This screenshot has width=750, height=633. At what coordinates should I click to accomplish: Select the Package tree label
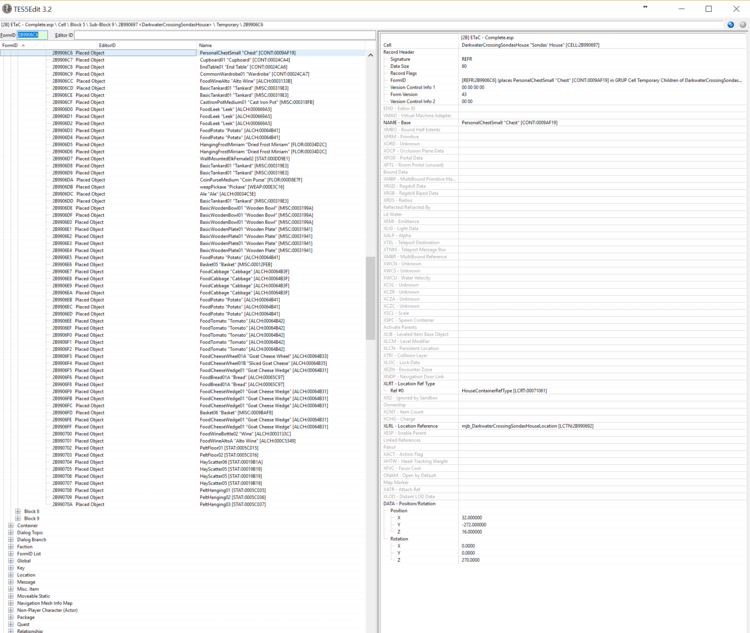point(26,617)
